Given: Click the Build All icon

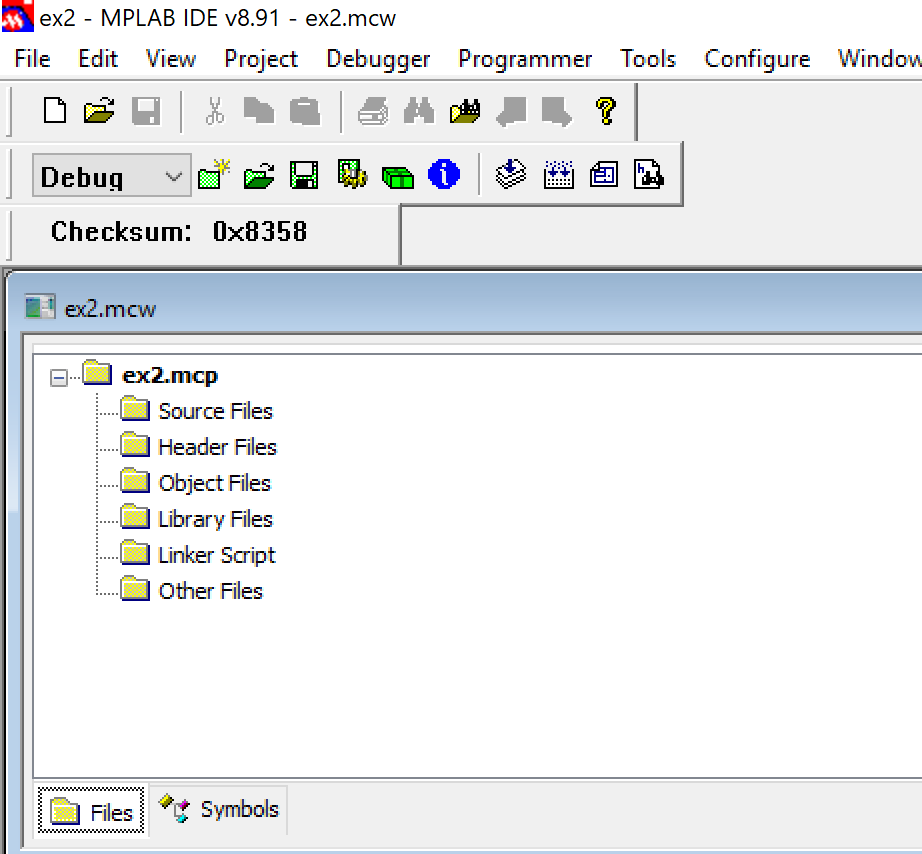Looking at the screenshot, I should pyautogui.click(x=559, y=175).
